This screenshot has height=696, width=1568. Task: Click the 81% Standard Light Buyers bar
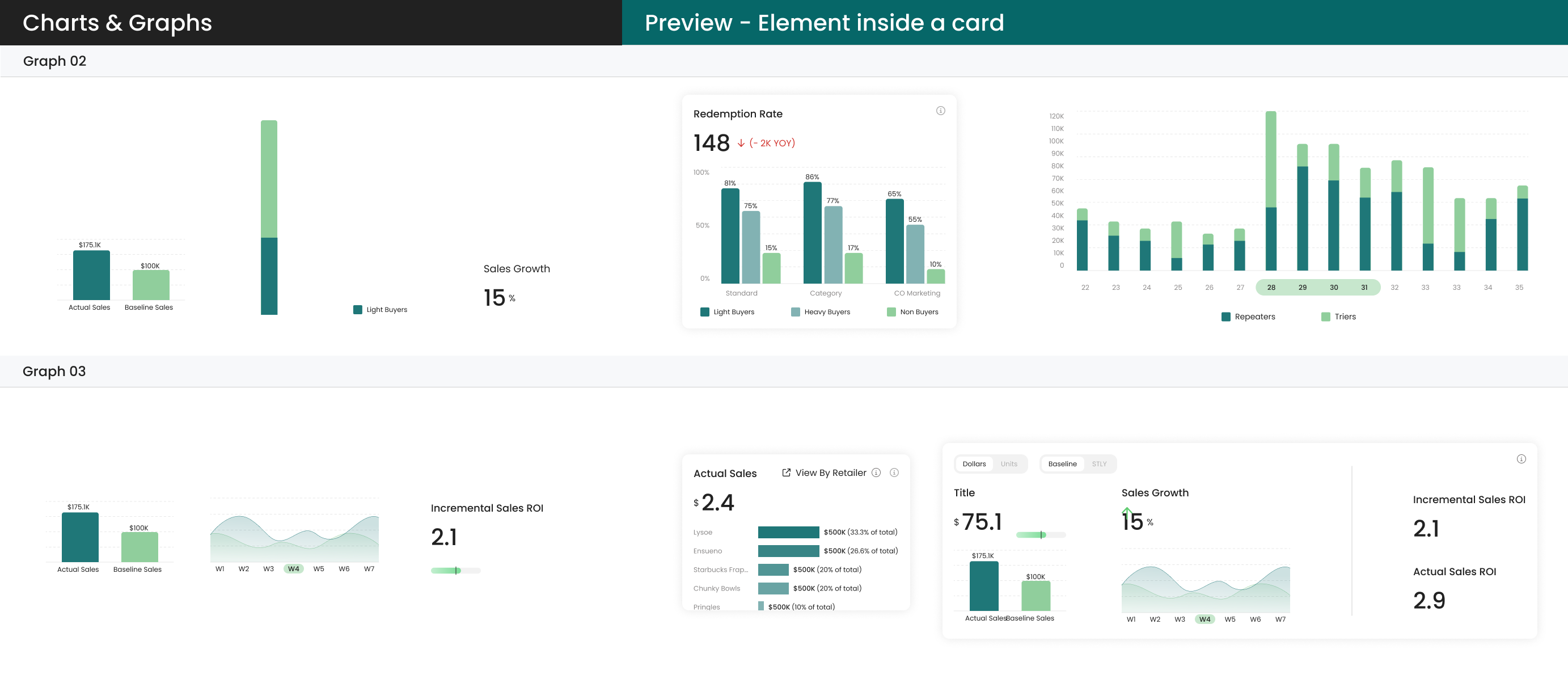(x=730, y=235)
